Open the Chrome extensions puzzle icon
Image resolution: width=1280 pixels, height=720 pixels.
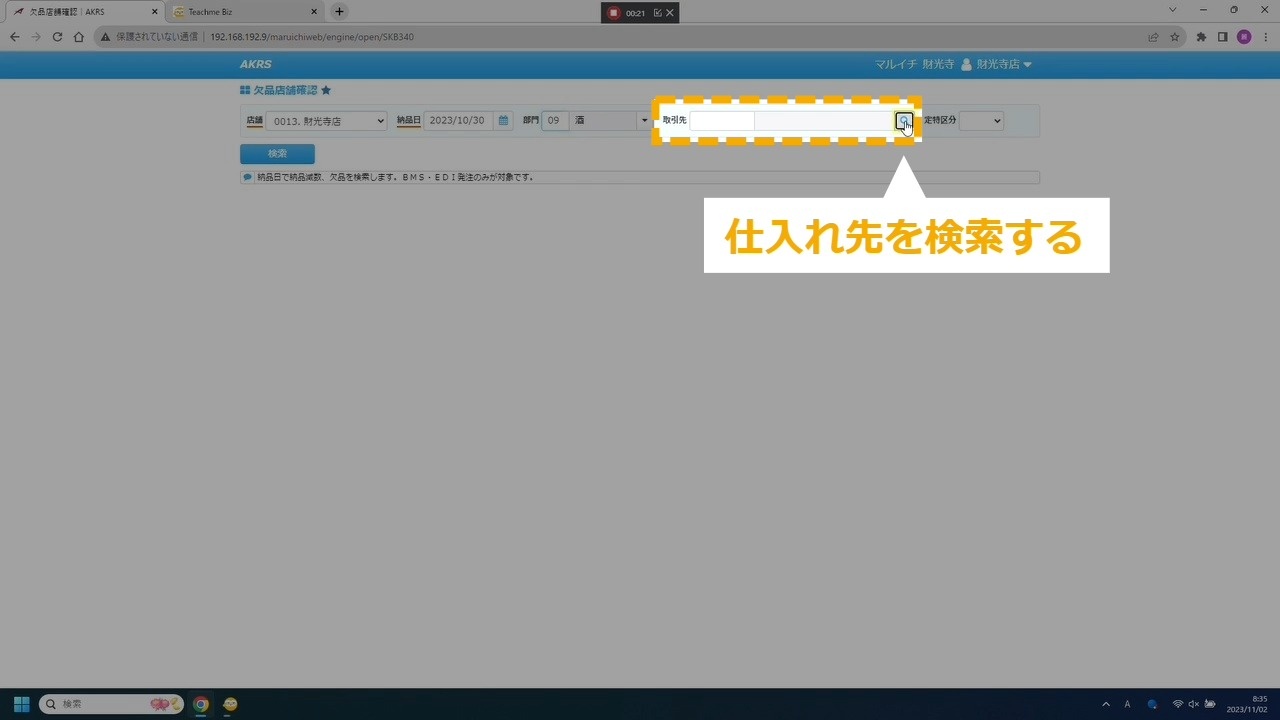coord(1201,37)
